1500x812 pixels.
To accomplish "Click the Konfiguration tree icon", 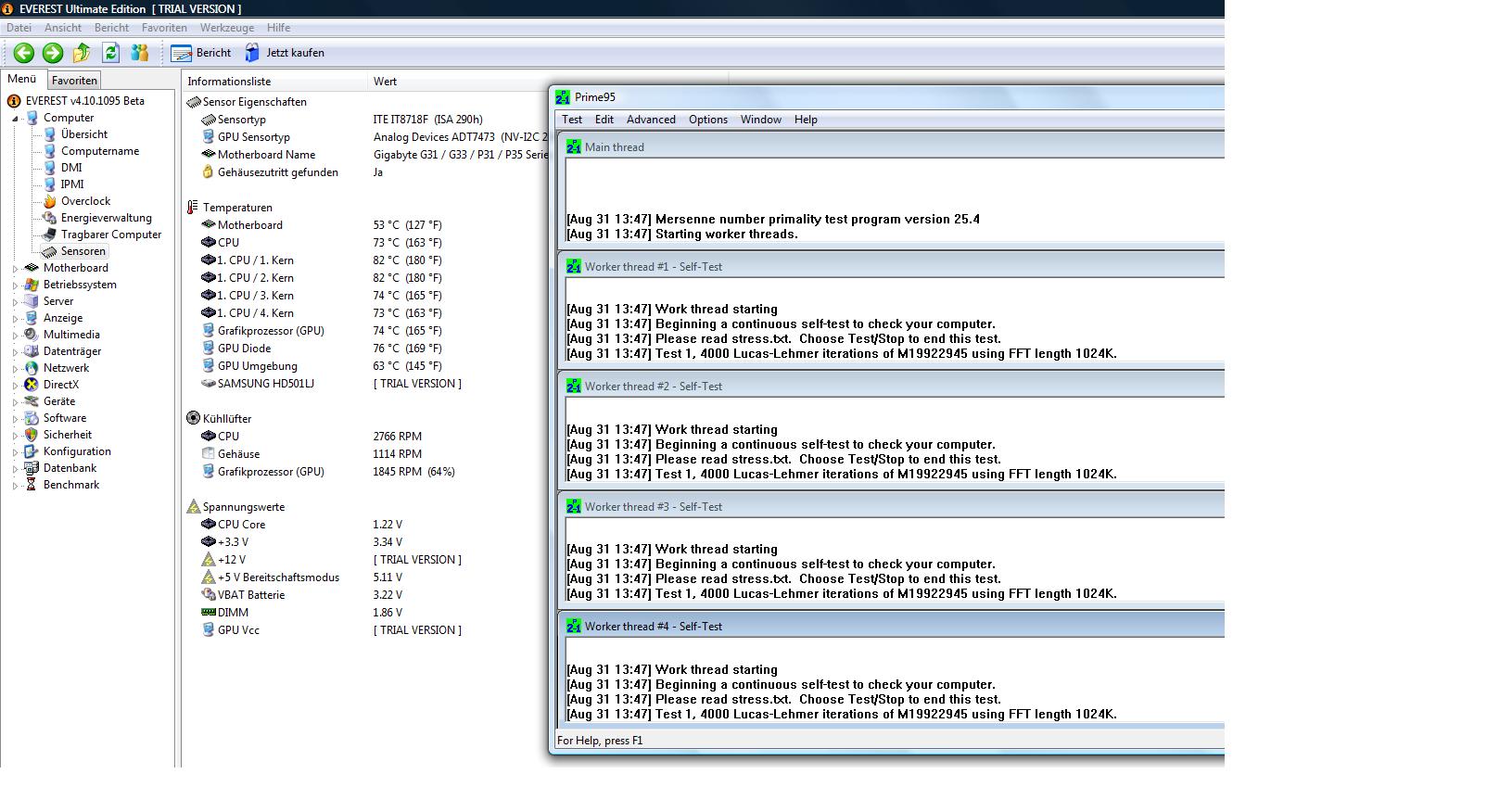I will tap(32, 451).
